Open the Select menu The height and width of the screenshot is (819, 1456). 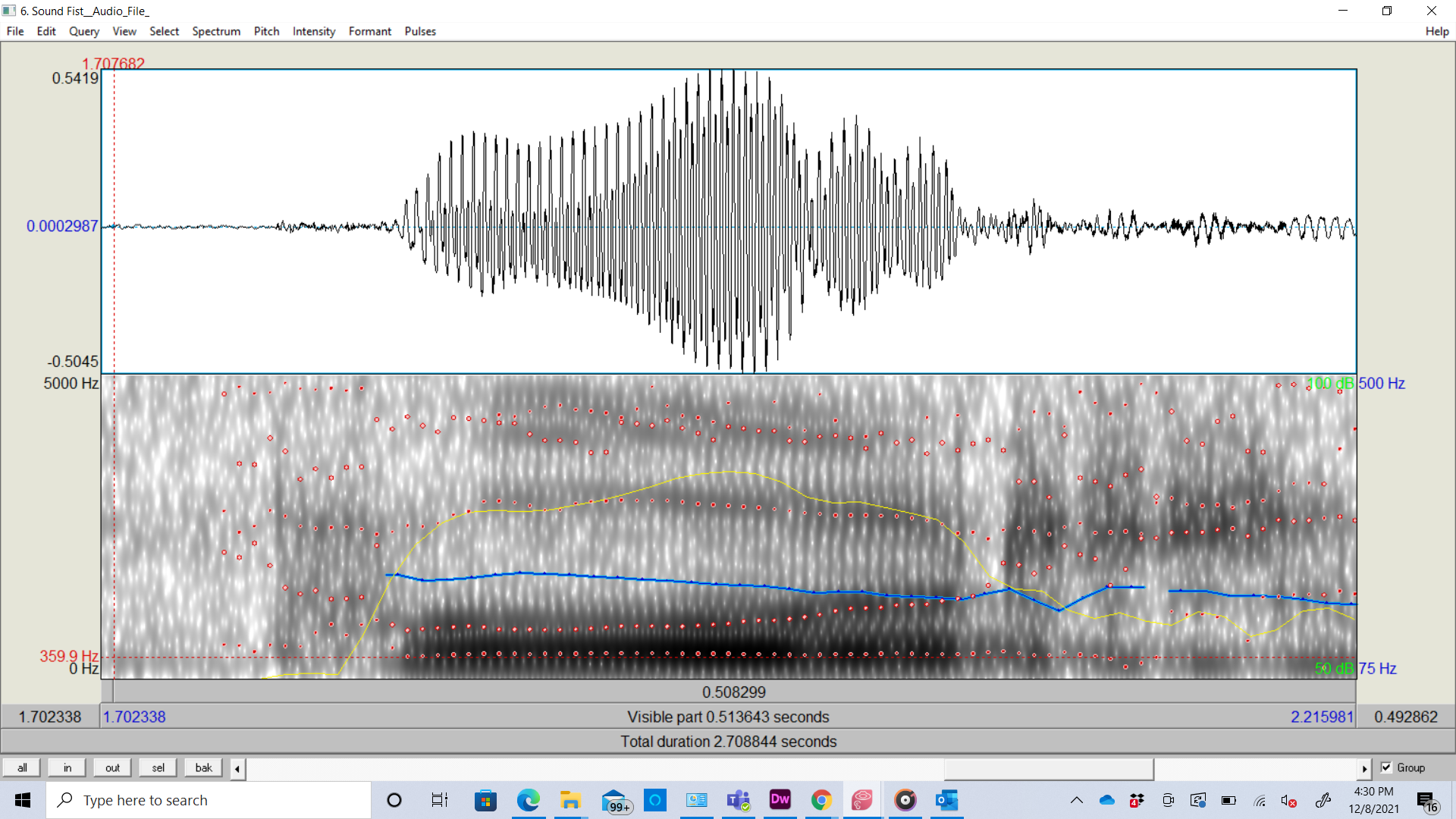[x=164, y=31]
